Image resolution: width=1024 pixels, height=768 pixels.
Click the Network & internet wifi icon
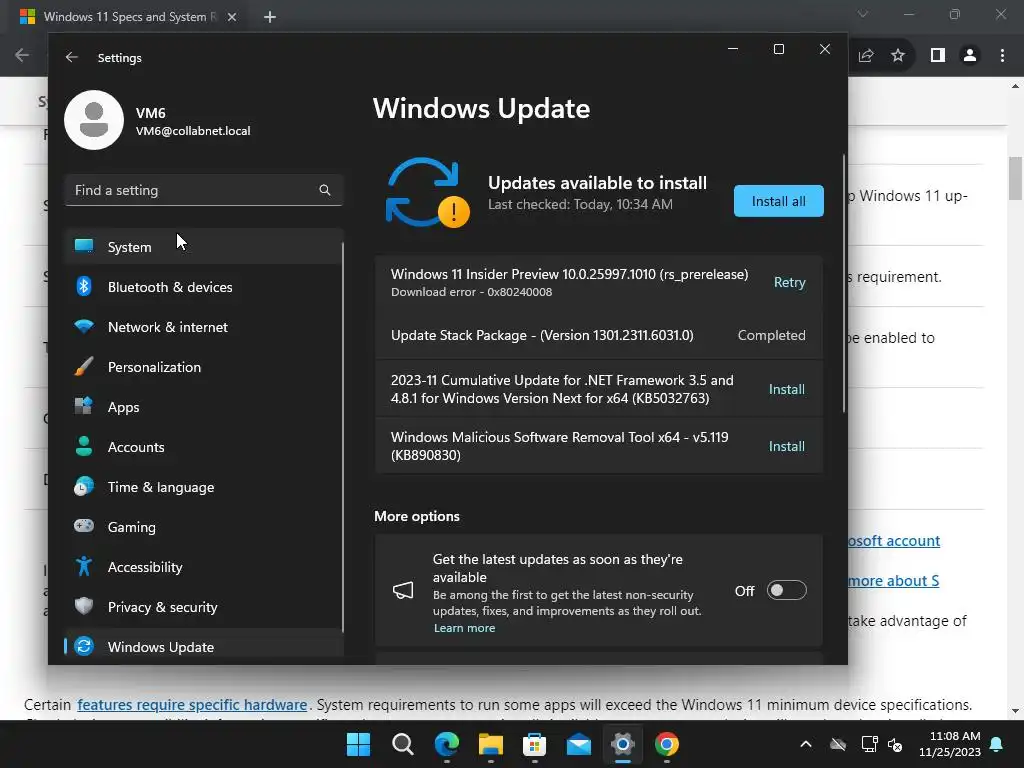click(84, 326)
